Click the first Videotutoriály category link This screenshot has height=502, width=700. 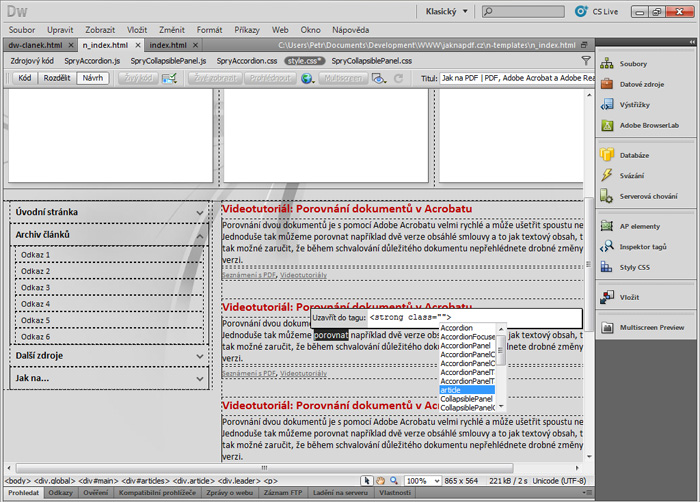pos(304,275)
